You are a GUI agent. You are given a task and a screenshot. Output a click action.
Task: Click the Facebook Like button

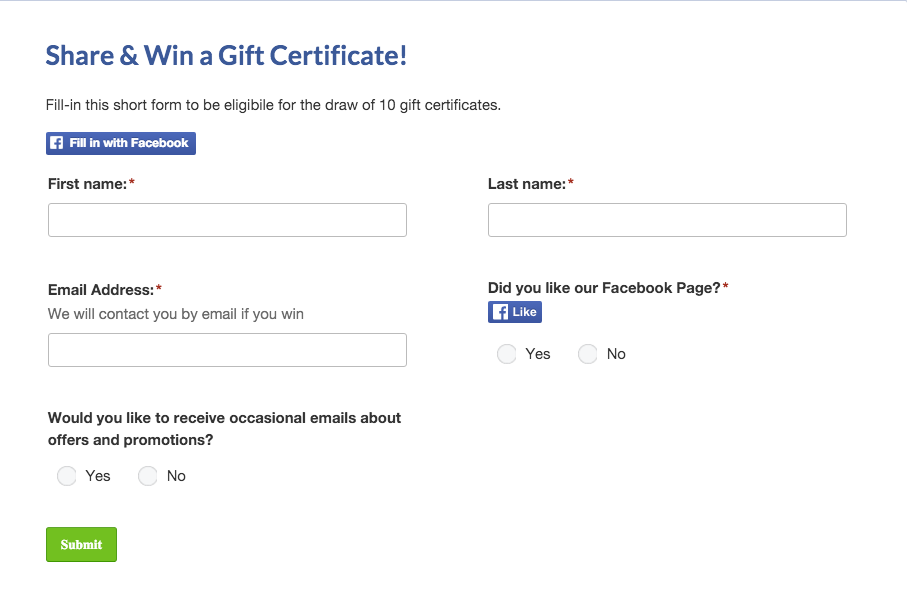pyautogui.click(x=515, y=312)
